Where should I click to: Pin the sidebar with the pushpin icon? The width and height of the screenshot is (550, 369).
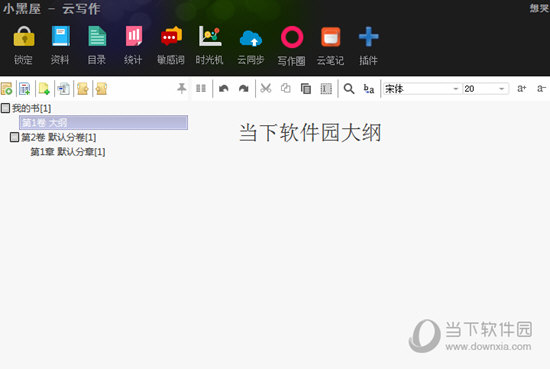pos(181,88)
